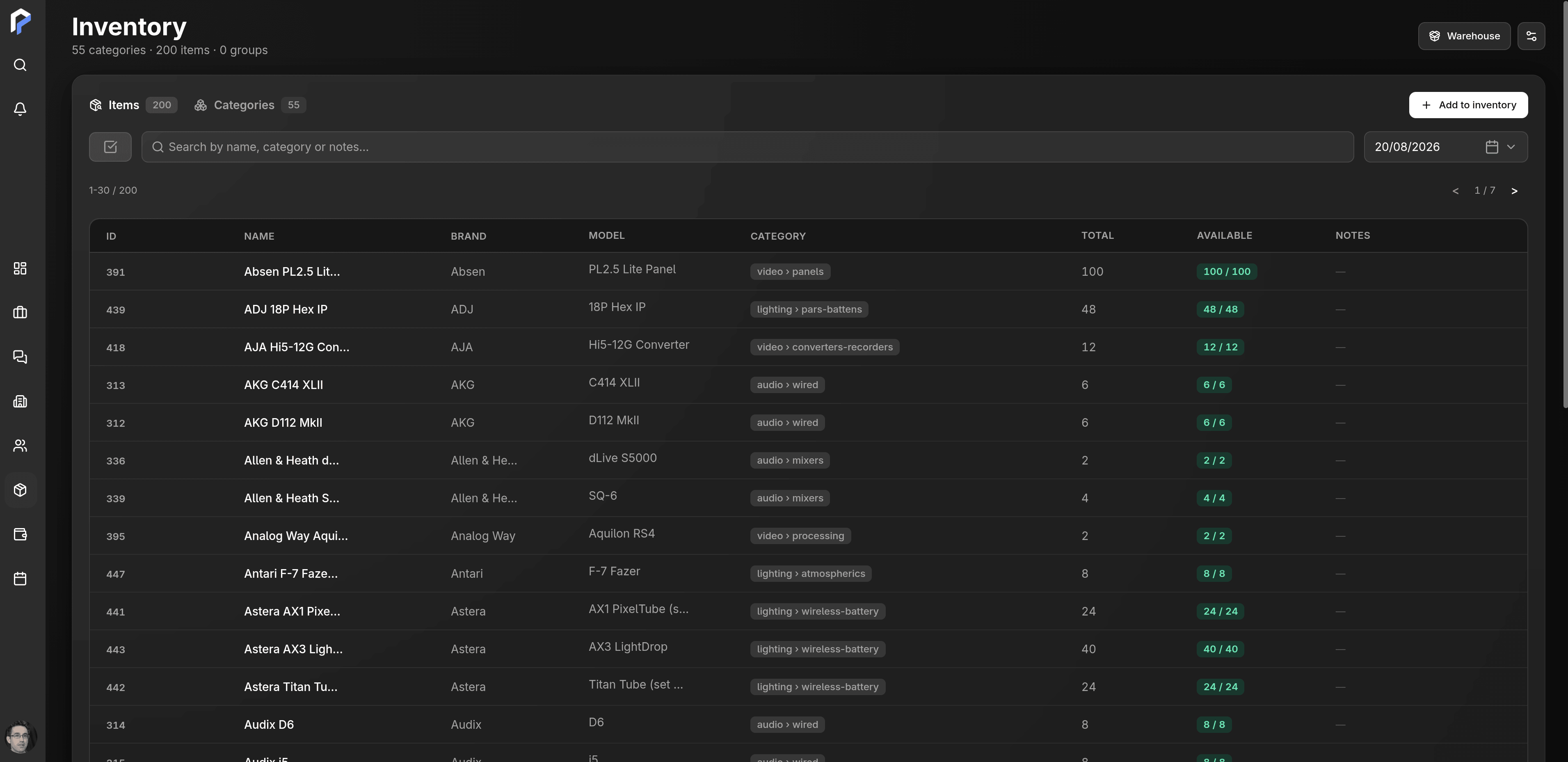
Task: Click ID 447 in the table
Action: (x=116, y=574)
